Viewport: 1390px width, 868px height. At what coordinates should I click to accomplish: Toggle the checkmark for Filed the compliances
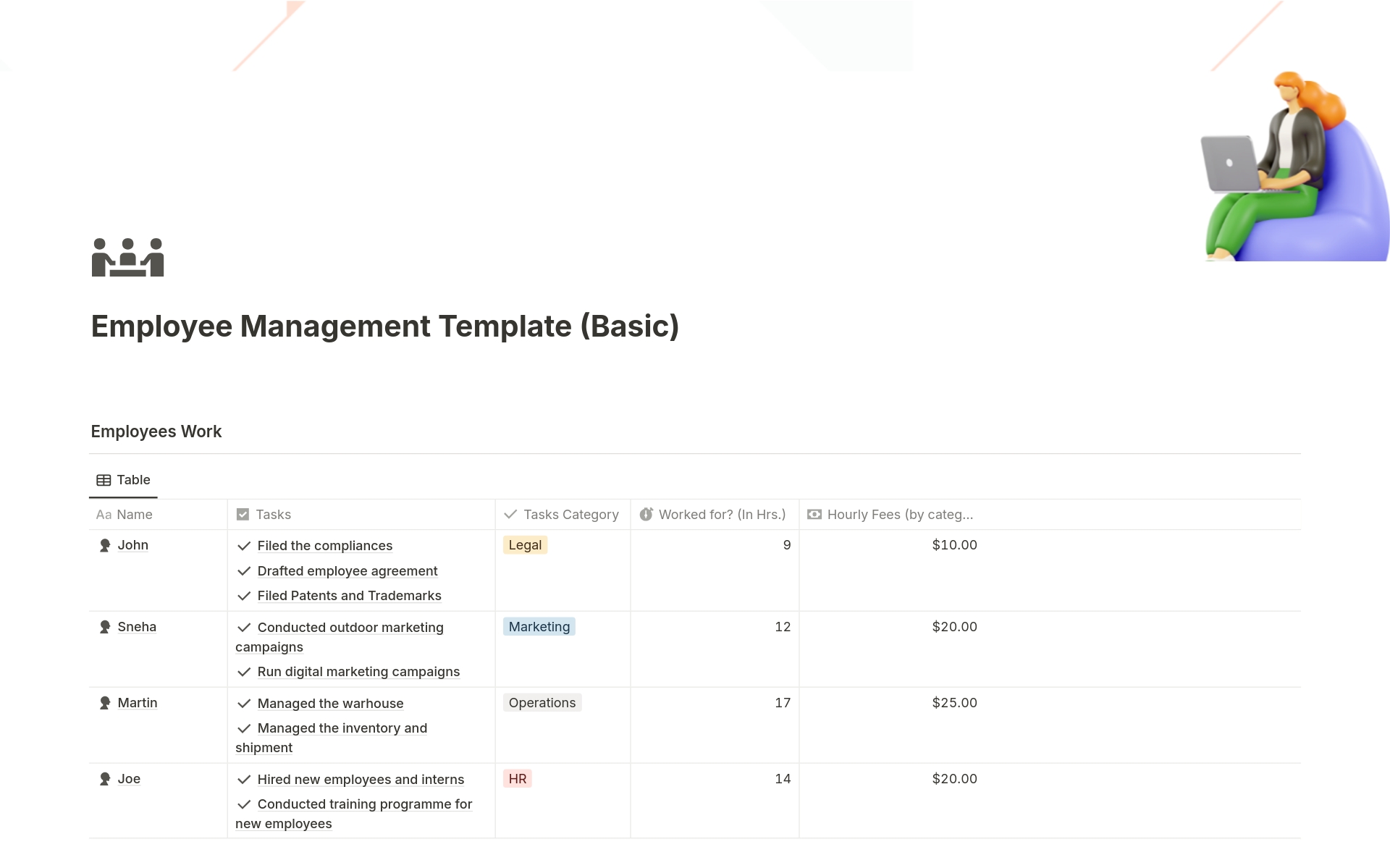click(244, 546)
